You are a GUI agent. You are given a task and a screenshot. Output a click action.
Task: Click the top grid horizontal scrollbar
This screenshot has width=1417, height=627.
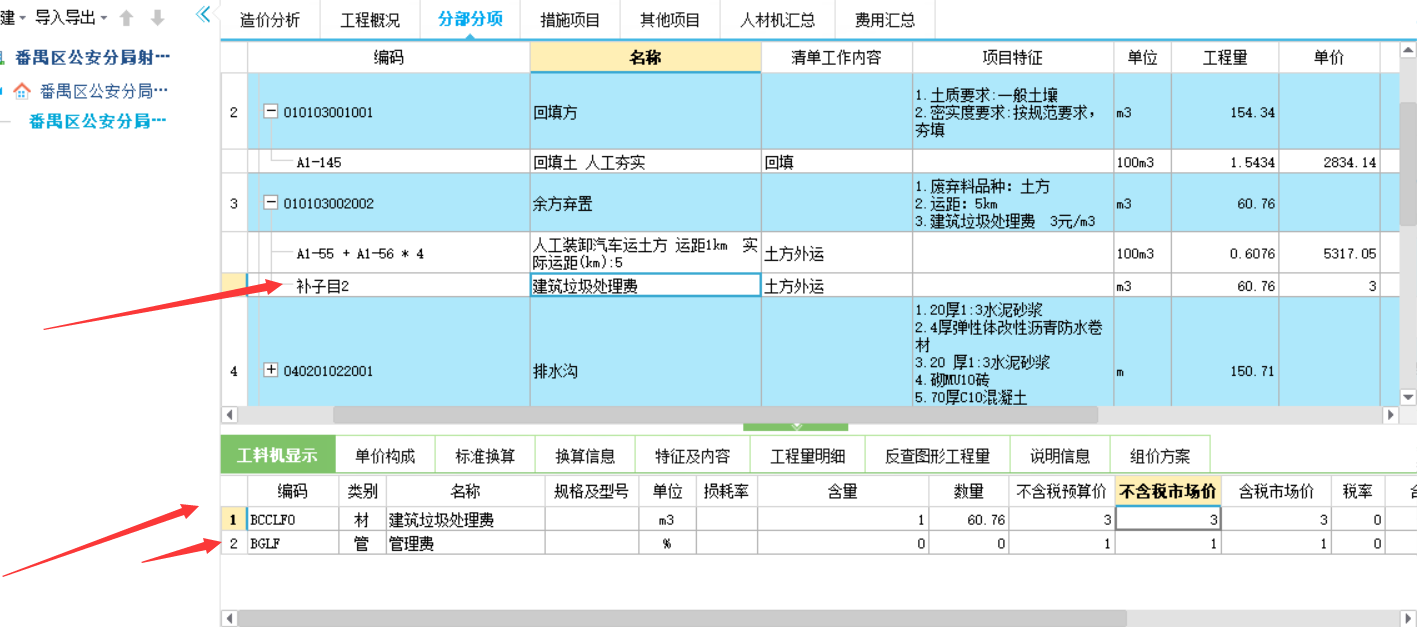[715, 414]
